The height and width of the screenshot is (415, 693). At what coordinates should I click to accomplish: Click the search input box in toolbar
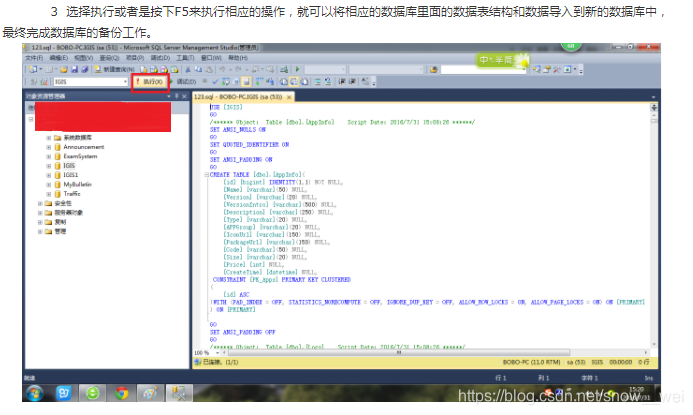pos(482,70)
